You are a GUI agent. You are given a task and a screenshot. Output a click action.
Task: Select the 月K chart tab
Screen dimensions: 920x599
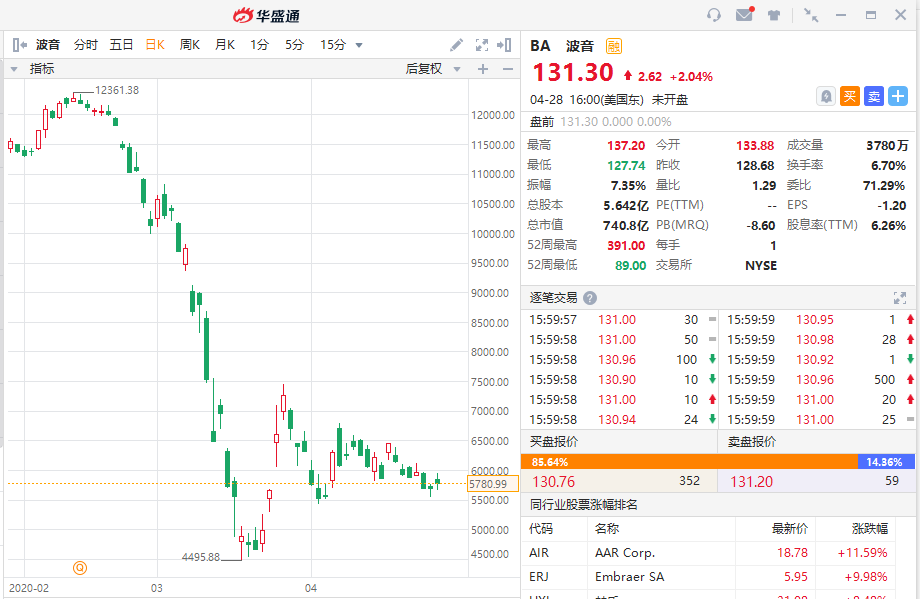tap(225, 45)
